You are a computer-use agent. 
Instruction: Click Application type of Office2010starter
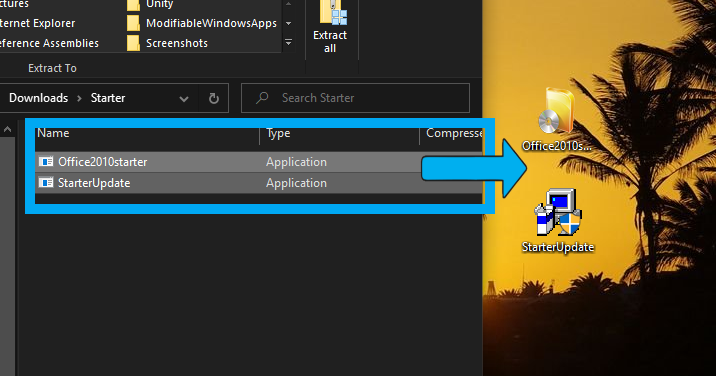coord(296,162)
